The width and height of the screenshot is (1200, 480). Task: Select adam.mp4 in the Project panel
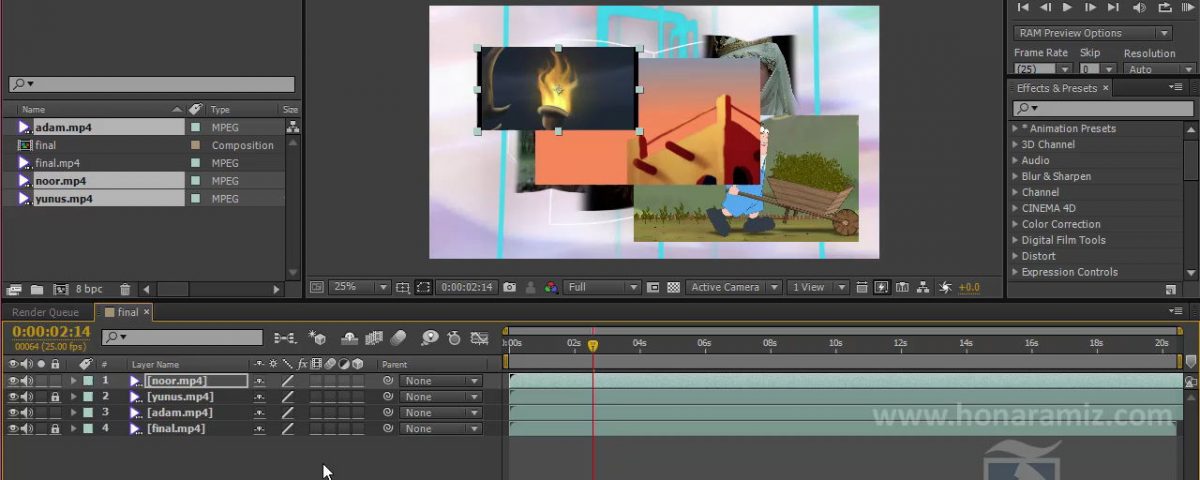63,127
